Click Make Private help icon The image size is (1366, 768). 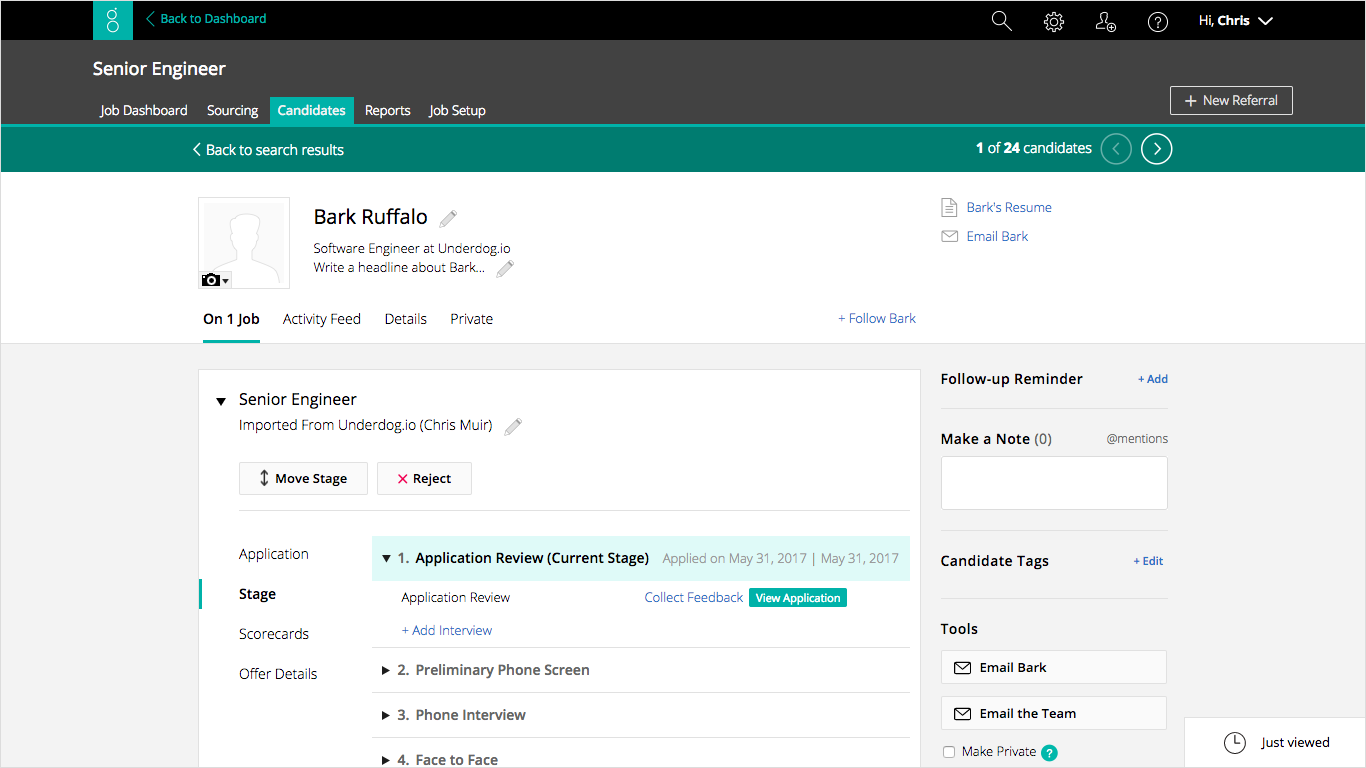coord(1049,753)
